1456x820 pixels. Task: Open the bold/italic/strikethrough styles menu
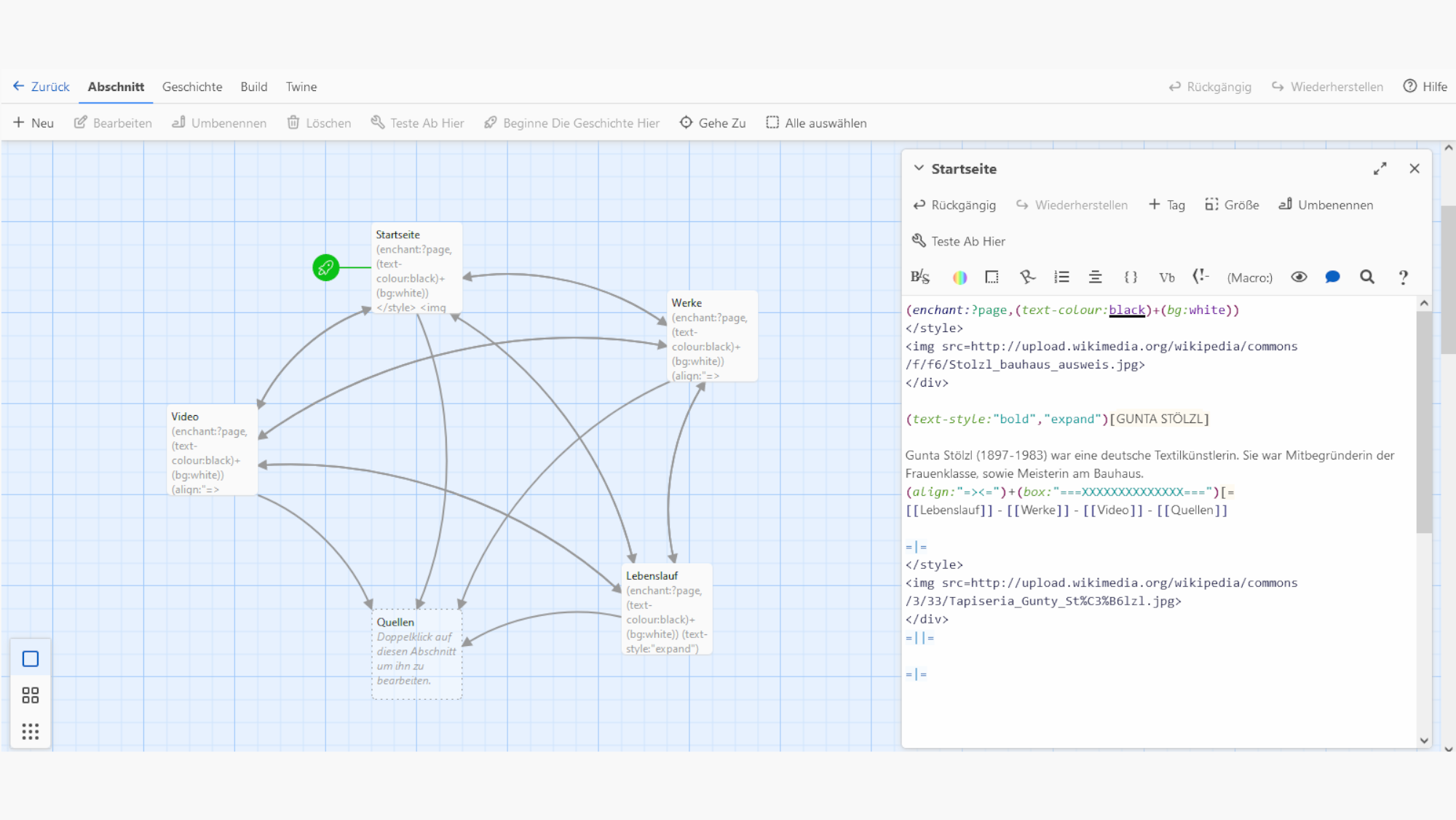(920, 277)
